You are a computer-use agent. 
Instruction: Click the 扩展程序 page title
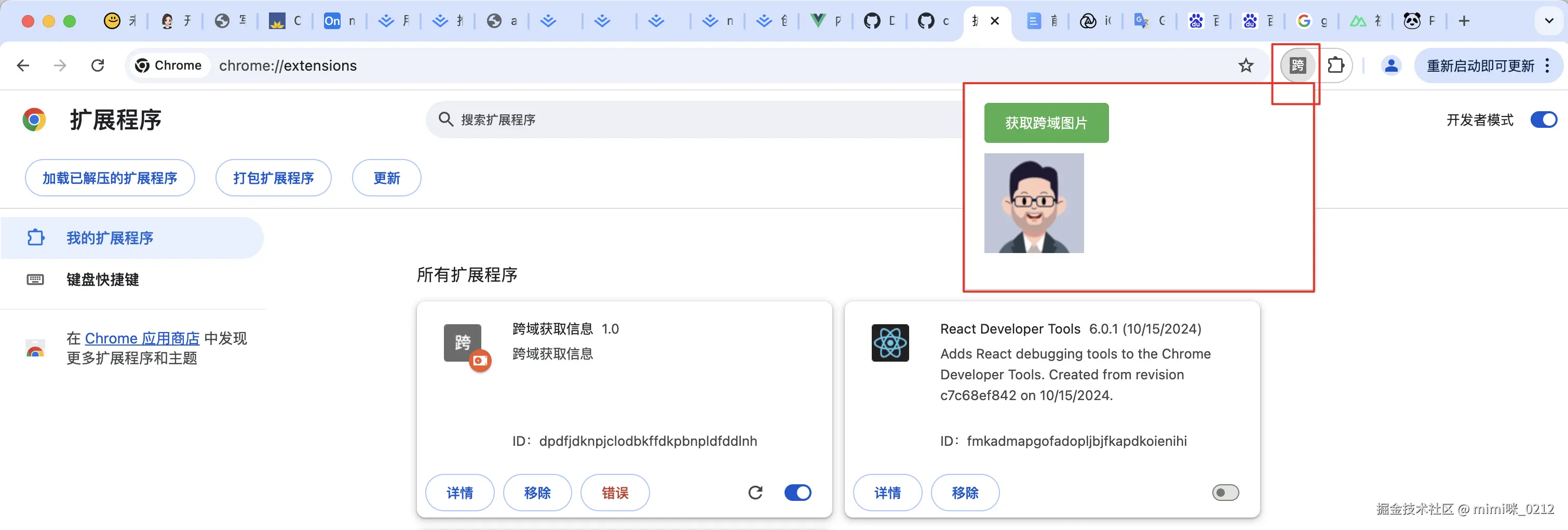pos(116,120)
